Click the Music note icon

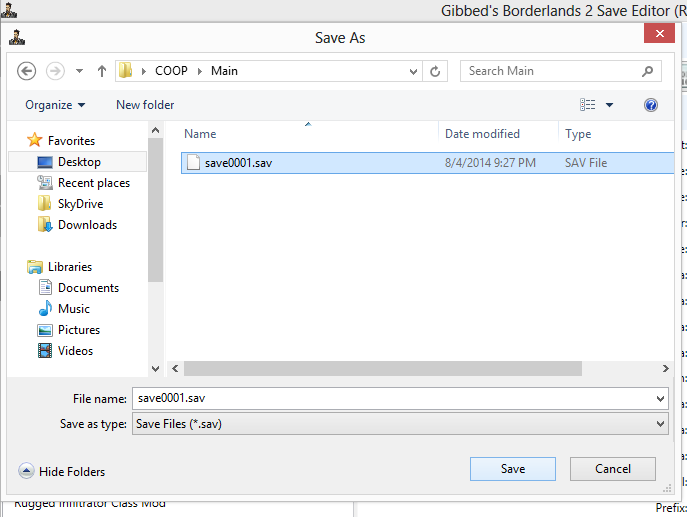(x=45, y=308)
